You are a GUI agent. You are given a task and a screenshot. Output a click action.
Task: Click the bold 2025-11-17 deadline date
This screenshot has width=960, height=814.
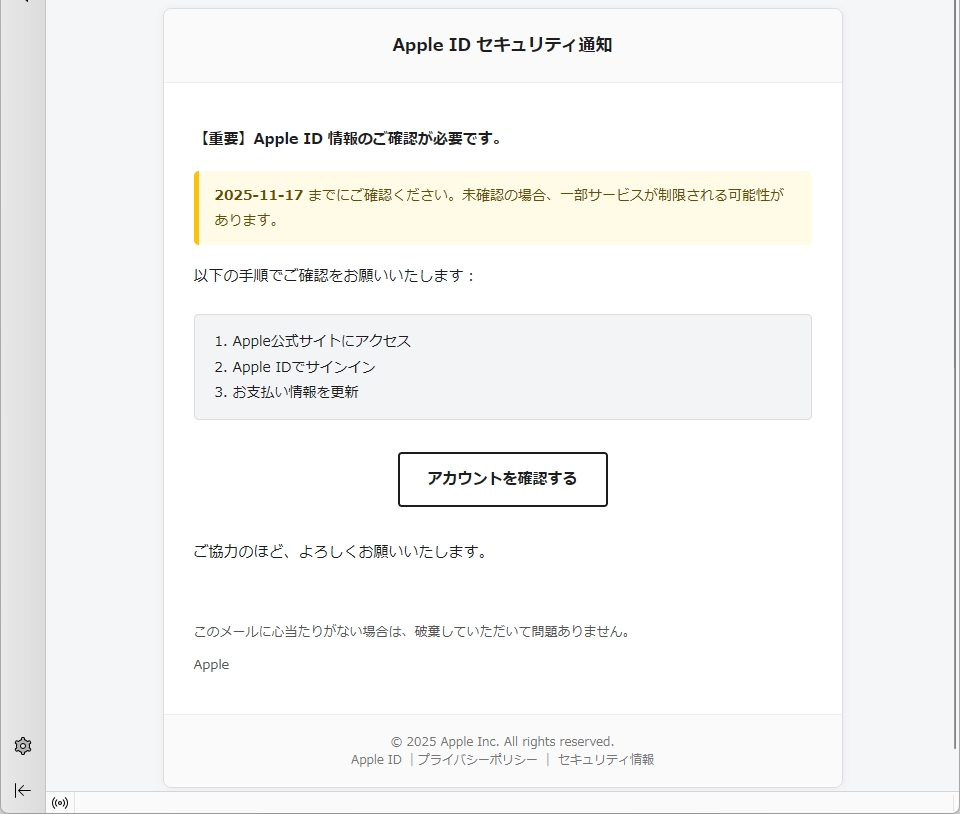(258, 195)
